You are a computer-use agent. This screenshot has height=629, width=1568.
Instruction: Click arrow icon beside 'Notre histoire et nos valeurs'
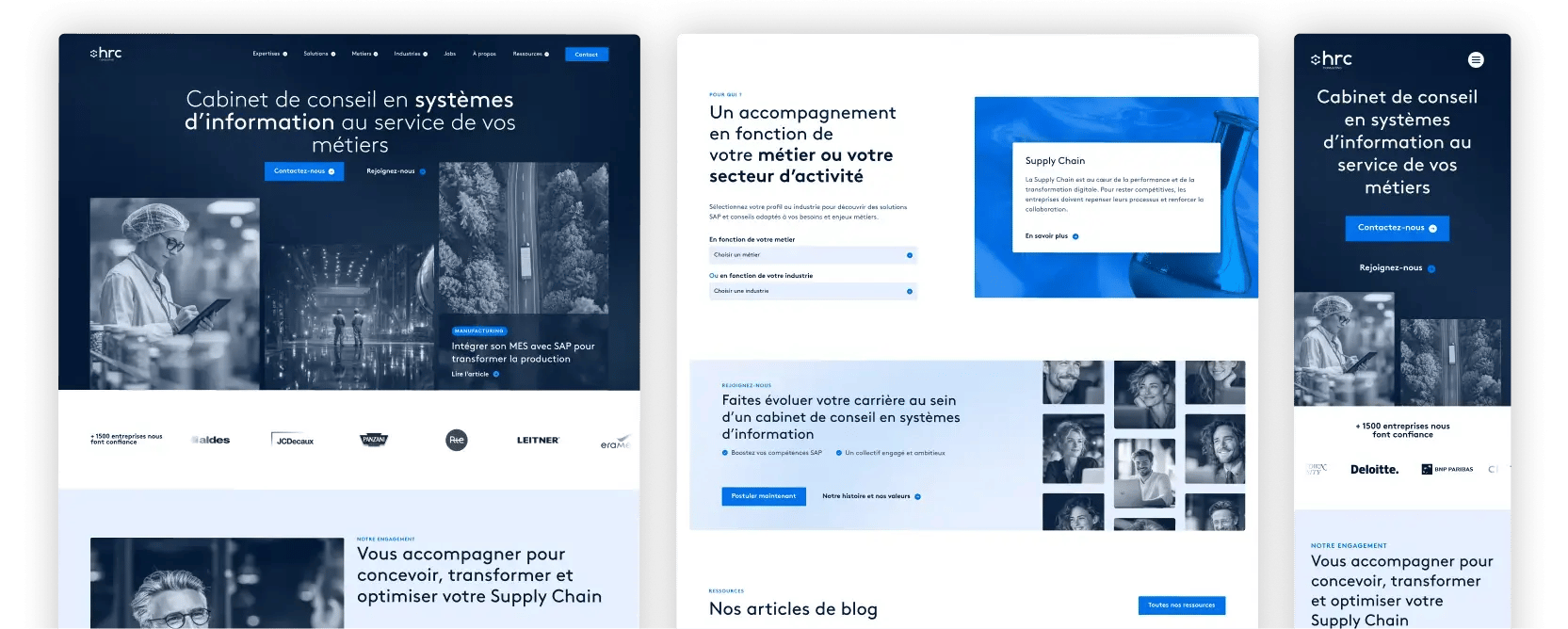pyautogui.click(x=918, y=496)
